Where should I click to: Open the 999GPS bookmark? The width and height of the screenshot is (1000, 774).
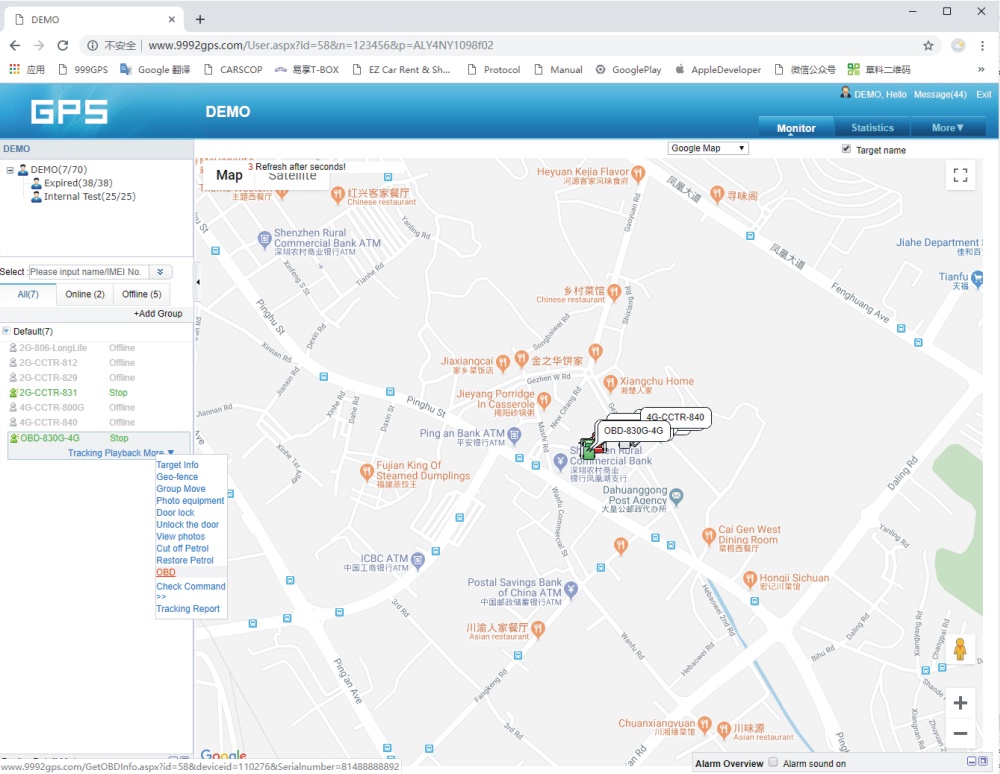pyautogui.click(x=83, y=69)
